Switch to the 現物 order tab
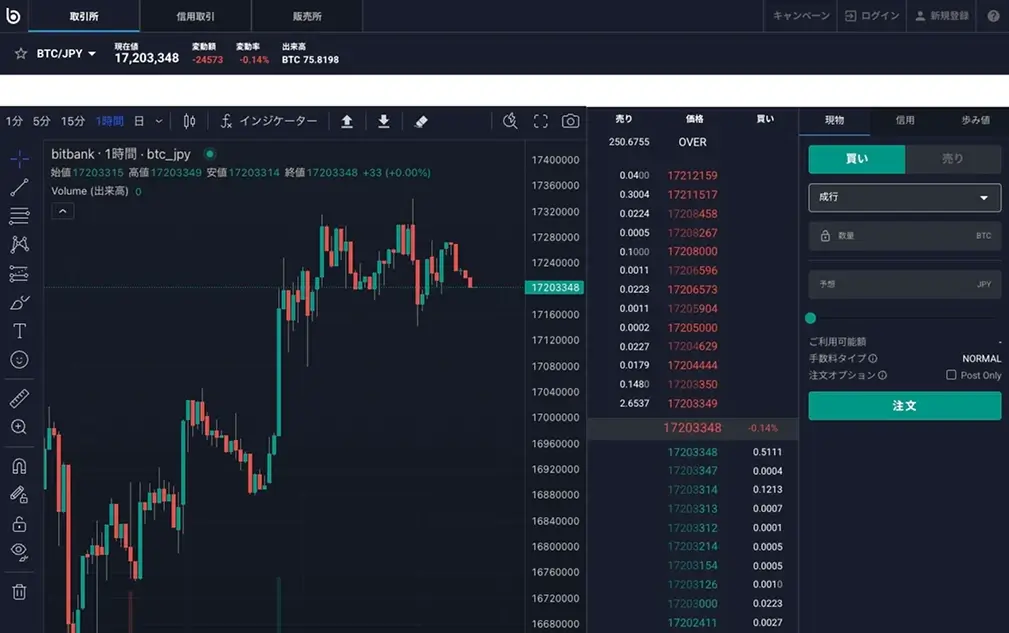This screenshot has width=1009, height=633. [x=834, y=120]
